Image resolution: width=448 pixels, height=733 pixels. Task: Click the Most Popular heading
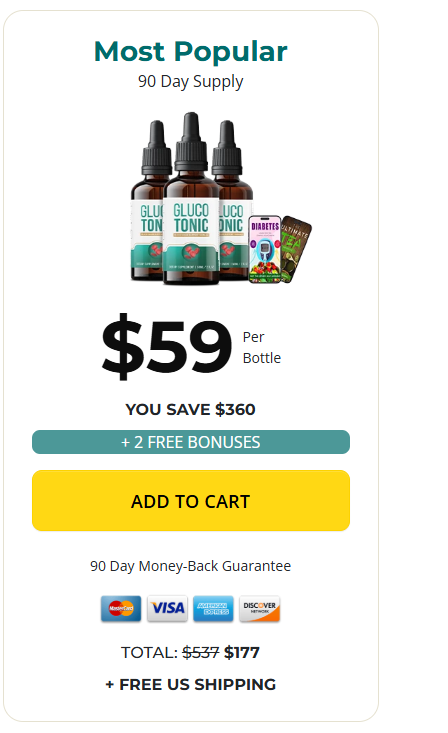[191, 51]
